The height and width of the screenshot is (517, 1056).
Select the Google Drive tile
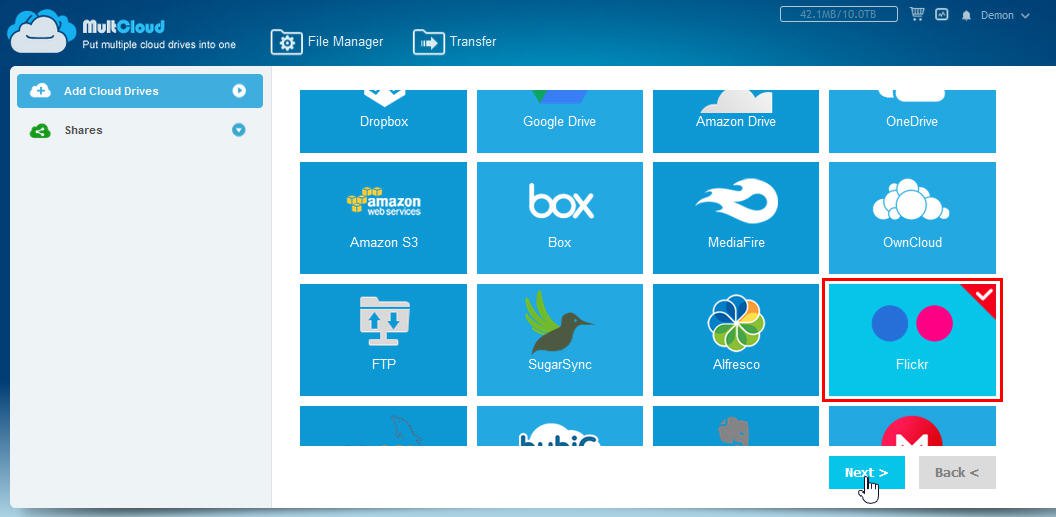pyautogui.click(x=560, y=121)
